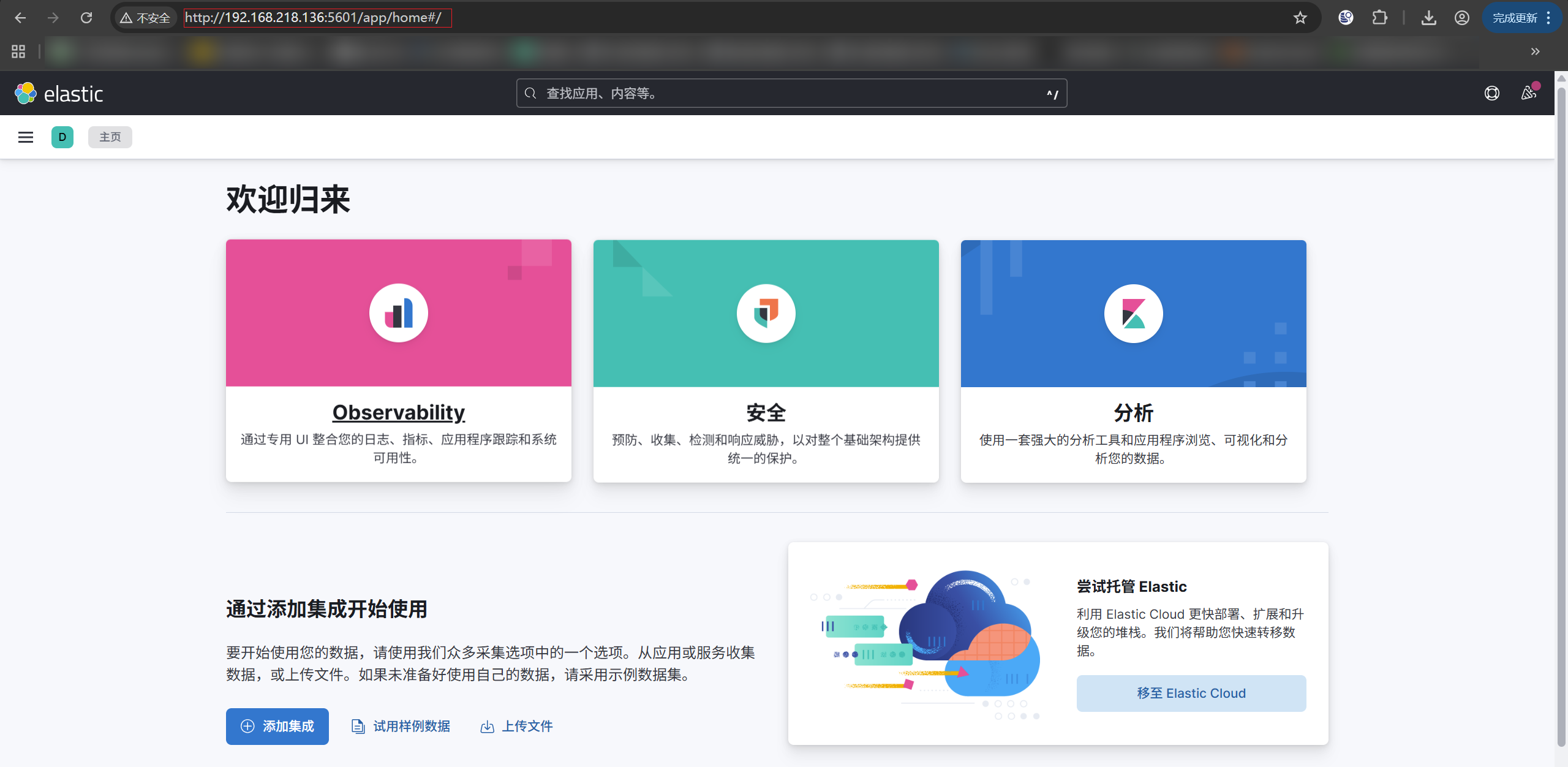Click the 移至 Elastic Cloud button
The width and height of the screenshot is (1568, 767).
click(x=1191, y=693)
